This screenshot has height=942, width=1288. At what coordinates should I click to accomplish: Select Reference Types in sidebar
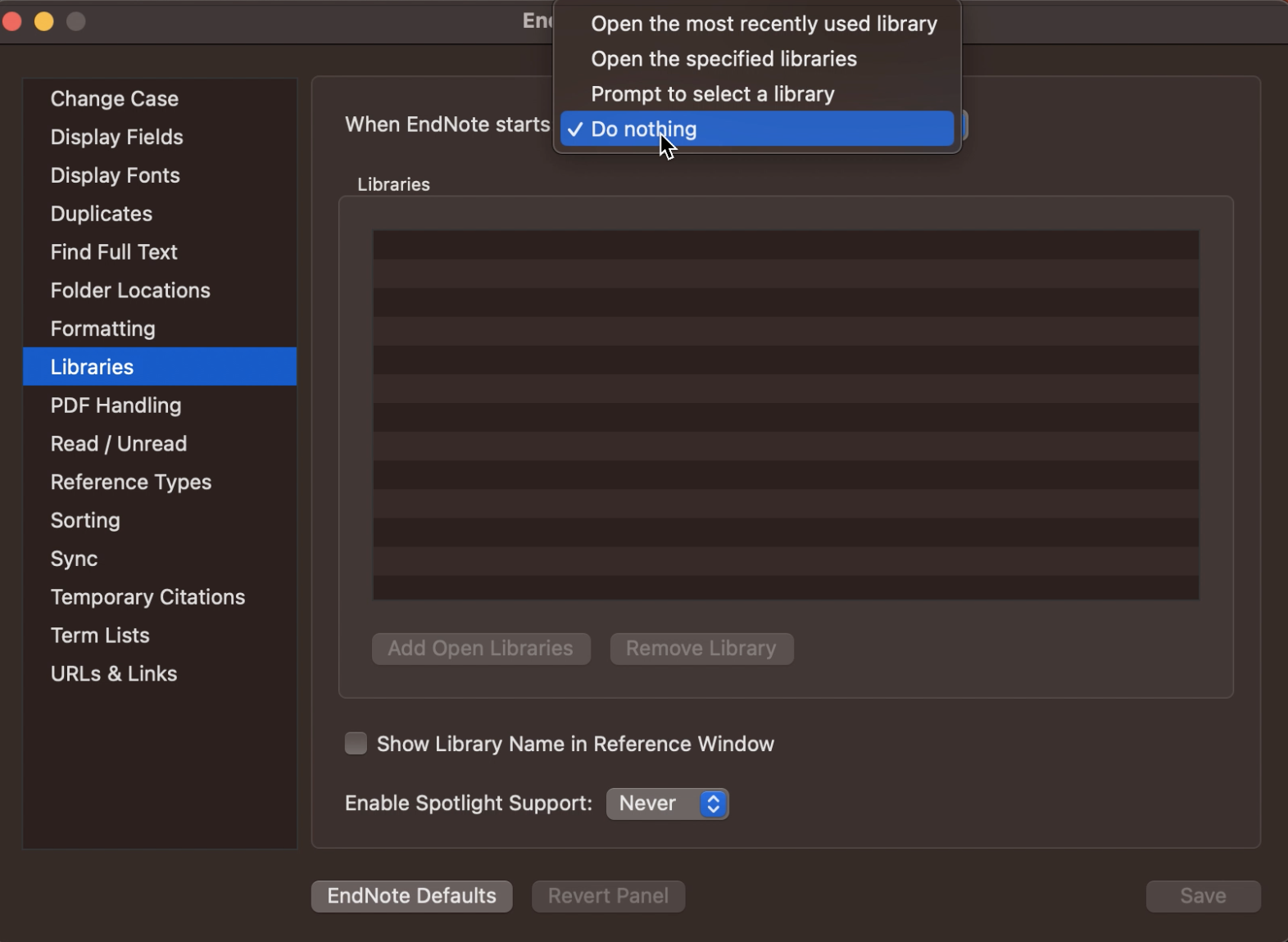[x=130, y=482]
